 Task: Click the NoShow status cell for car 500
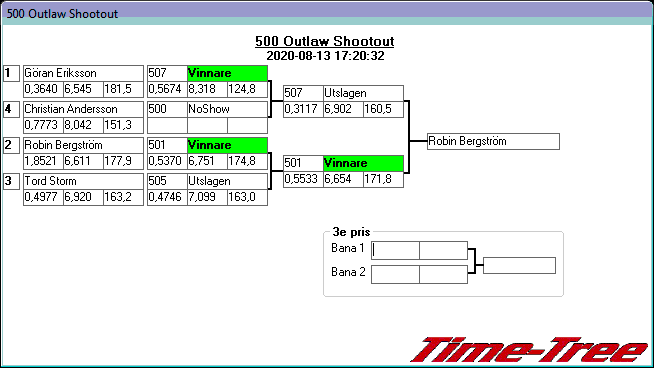[227, 109]
